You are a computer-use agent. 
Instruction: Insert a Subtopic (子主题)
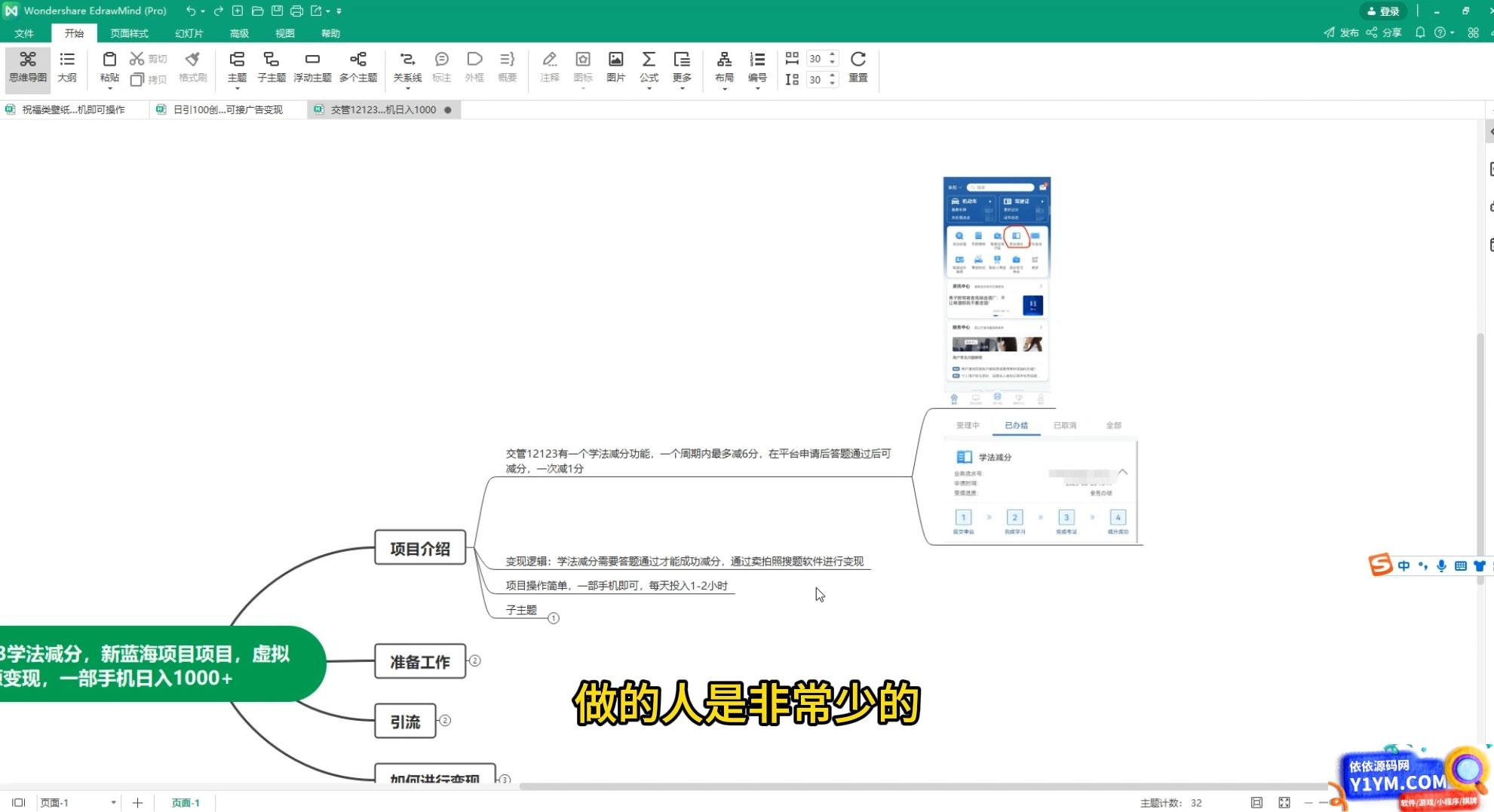(x=271, y=67)
